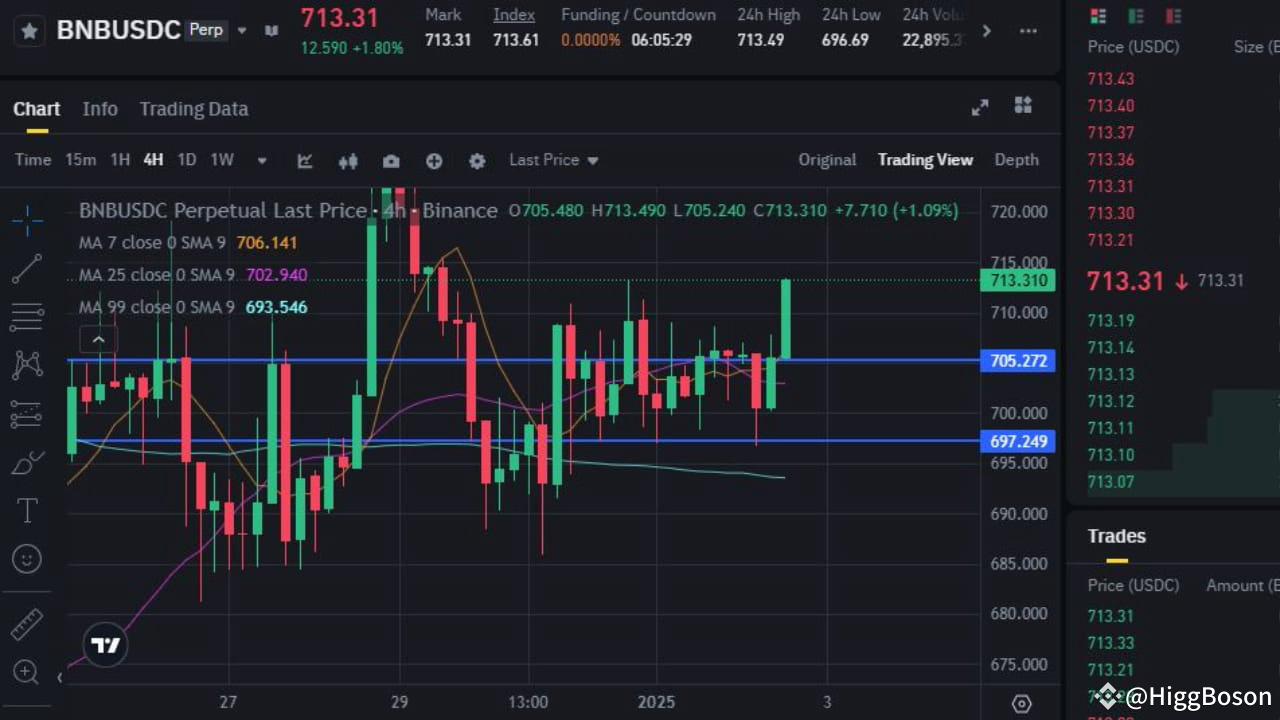
Task: Click the Funding / Countdown label
Action: click(x=639, y=15)
